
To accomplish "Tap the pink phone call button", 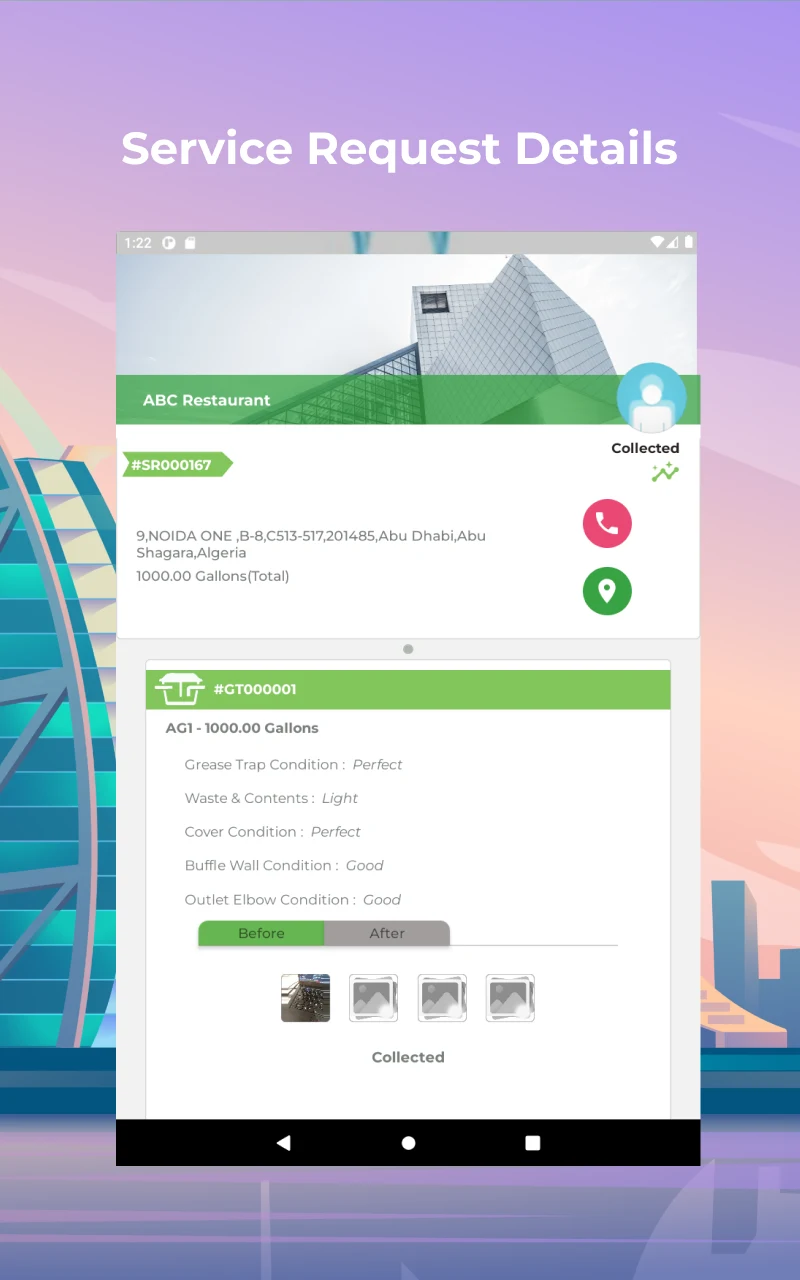I will (x=607, y=523).
